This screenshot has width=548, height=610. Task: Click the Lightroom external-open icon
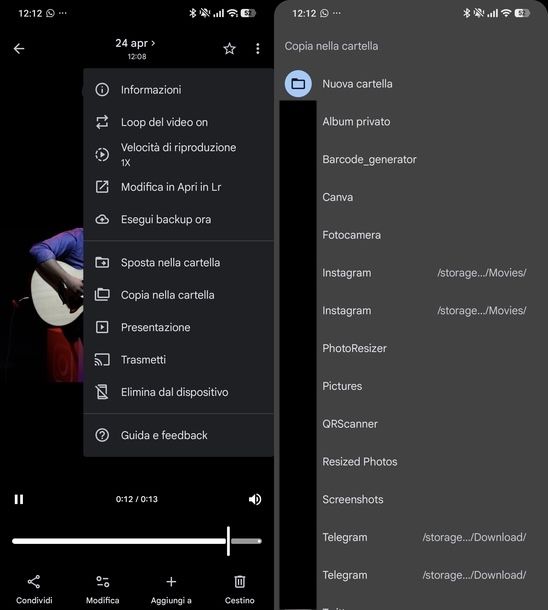[102, 187]
